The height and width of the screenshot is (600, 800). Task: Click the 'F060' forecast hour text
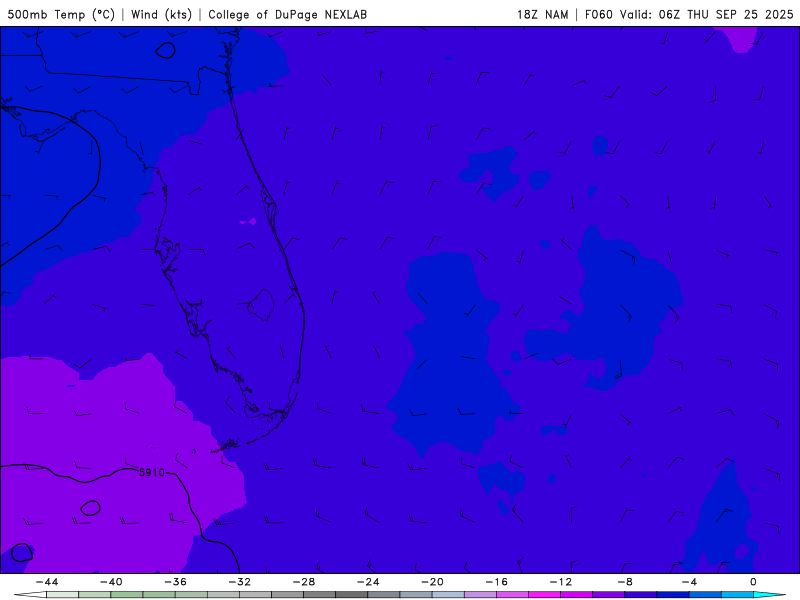(x=598, y=15)
